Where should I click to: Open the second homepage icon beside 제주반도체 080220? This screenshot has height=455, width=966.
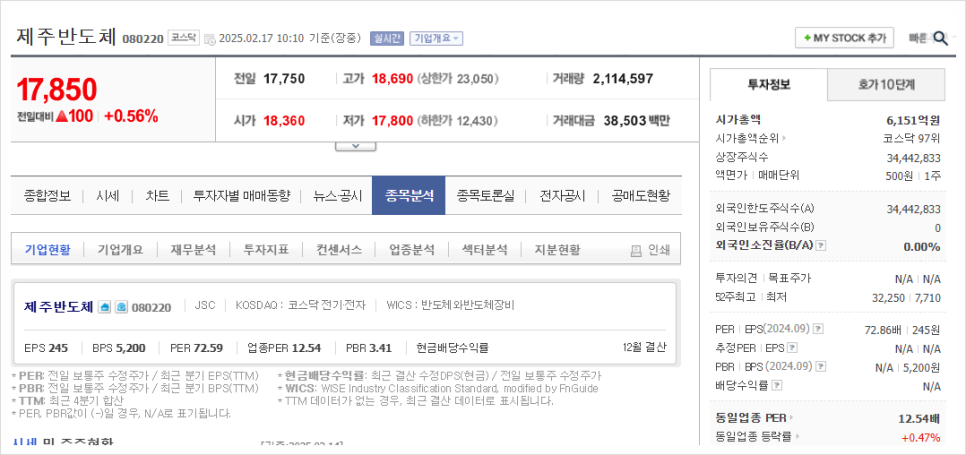(121, 306)
